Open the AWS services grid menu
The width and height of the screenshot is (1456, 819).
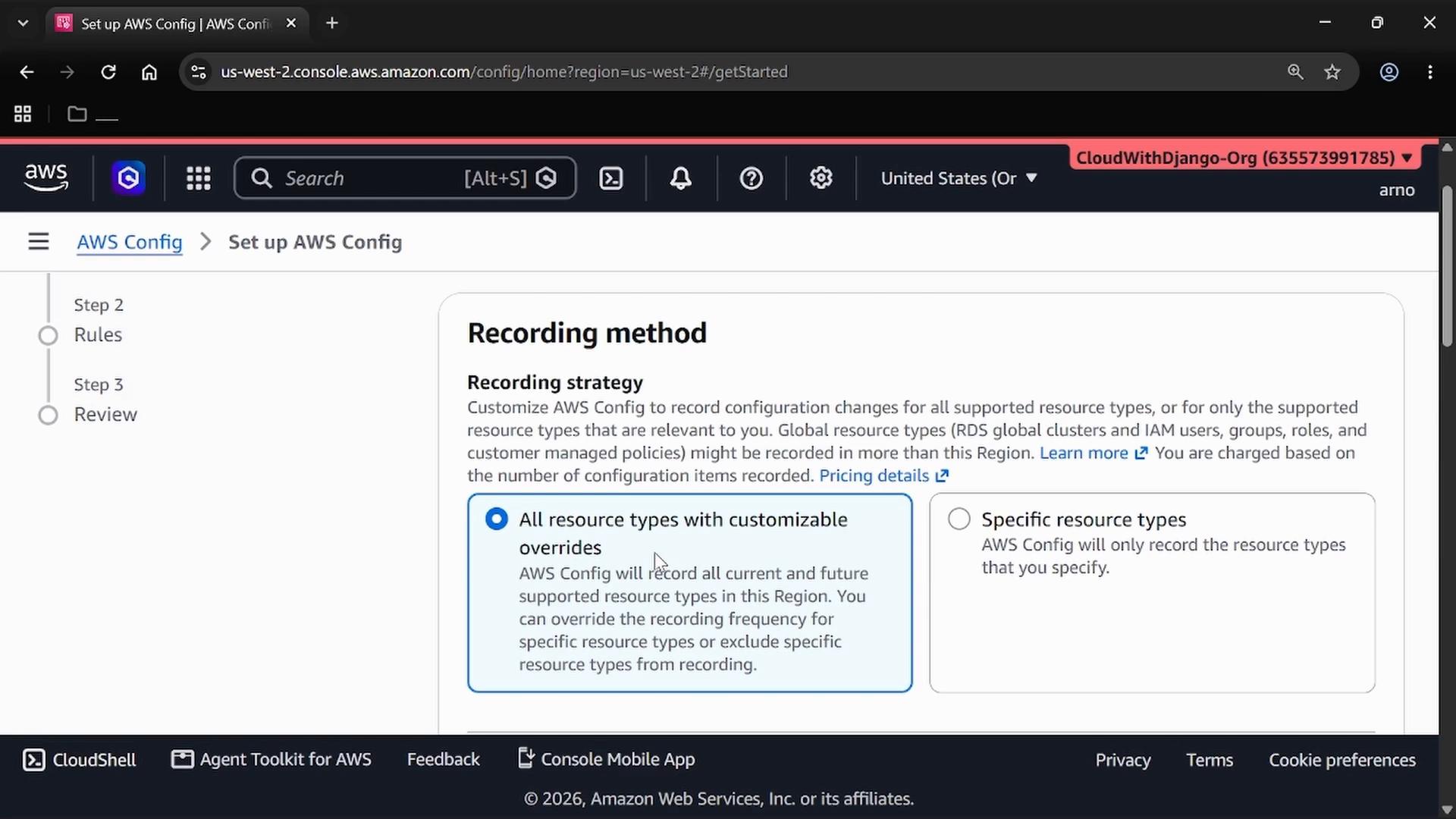[x=199, y=178]
